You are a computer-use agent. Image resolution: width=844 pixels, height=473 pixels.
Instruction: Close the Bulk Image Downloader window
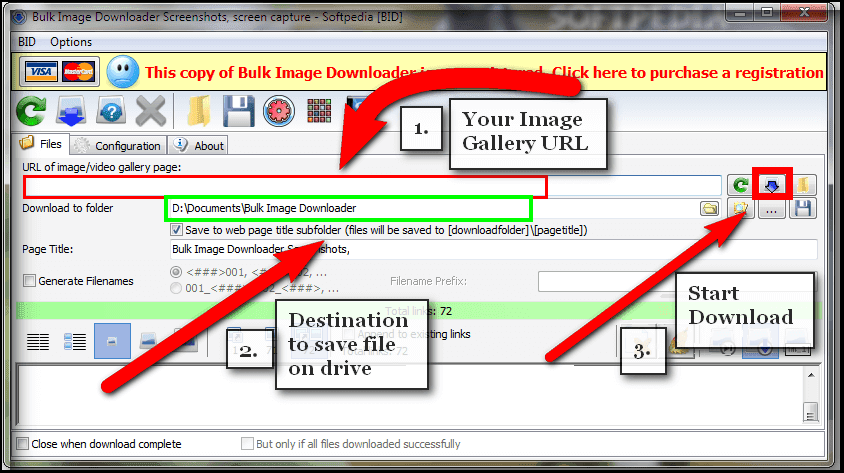coord(804,12)
